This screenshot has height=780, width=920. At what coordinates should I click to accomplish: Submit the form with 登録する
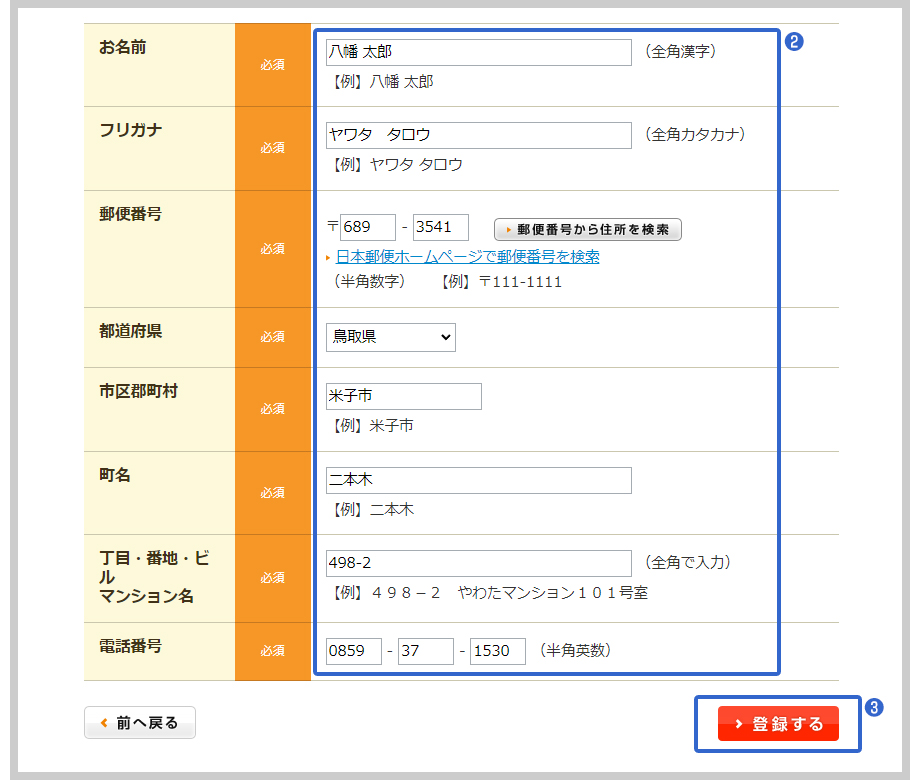tap(778, 724)
